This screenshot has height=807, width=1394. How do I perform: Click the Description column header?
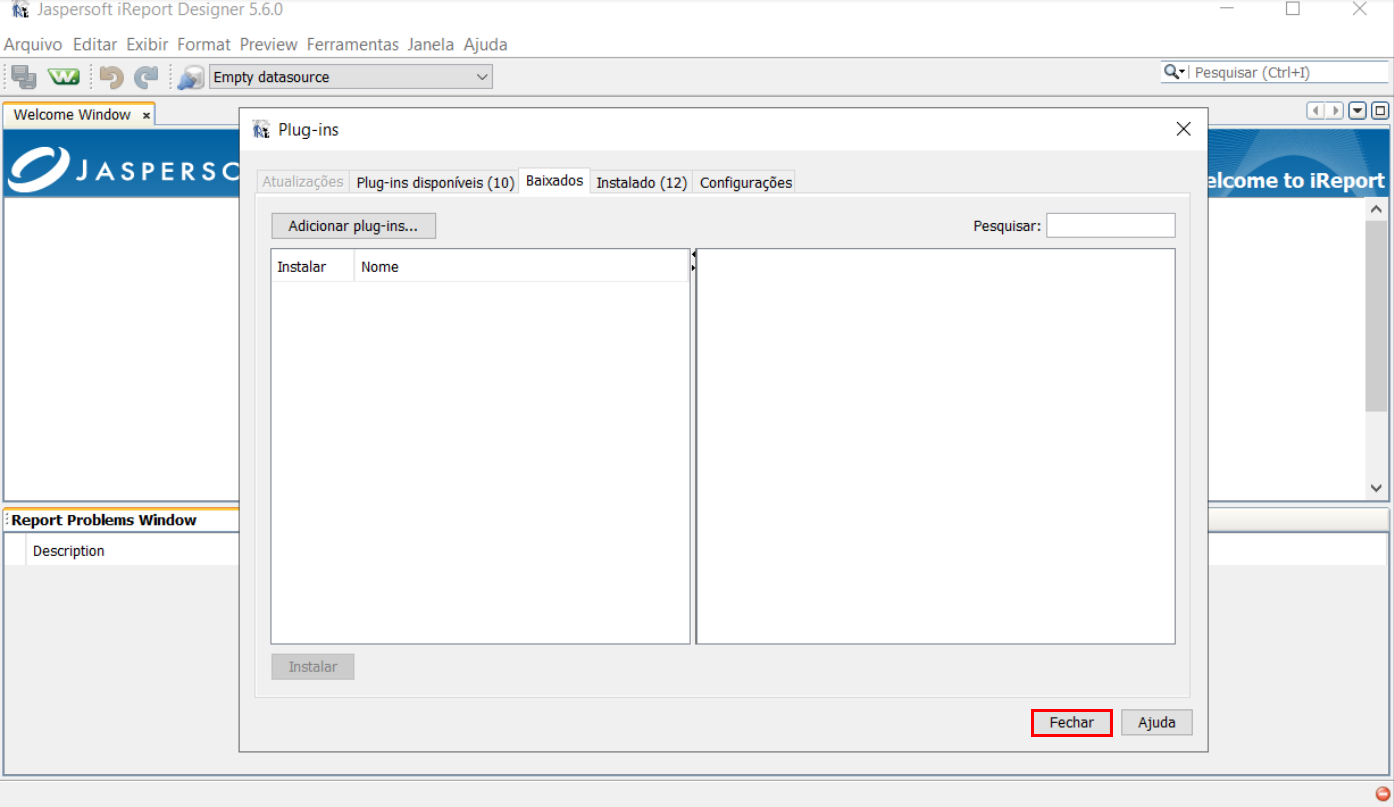click(x=69, y=551)
